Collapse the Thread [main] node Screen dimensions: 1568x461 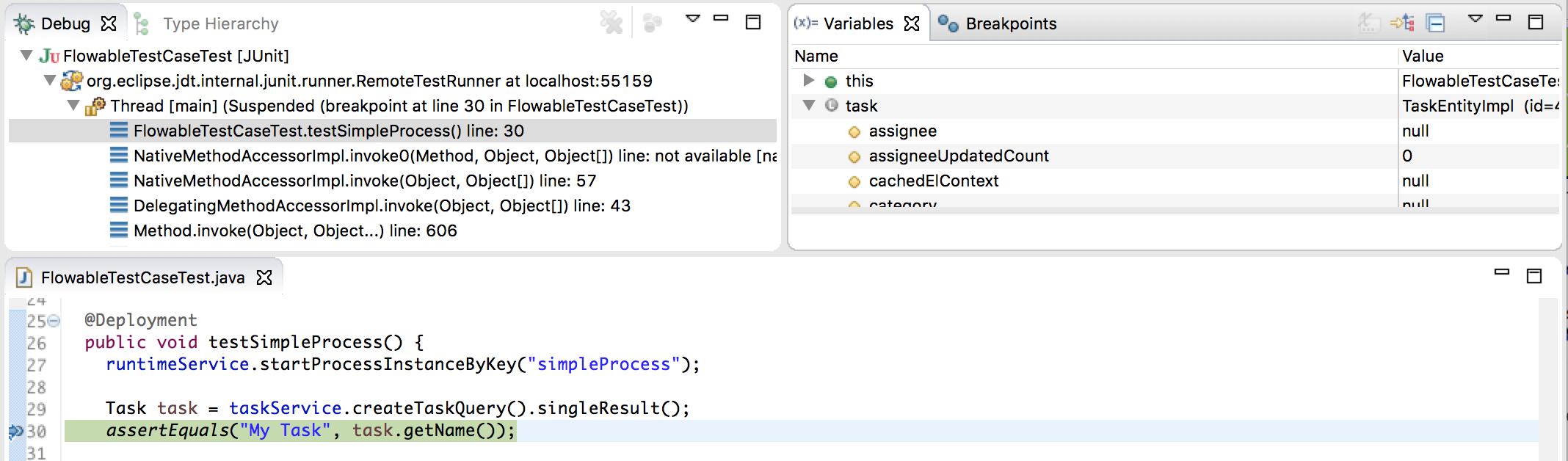(x=73, y=105)
